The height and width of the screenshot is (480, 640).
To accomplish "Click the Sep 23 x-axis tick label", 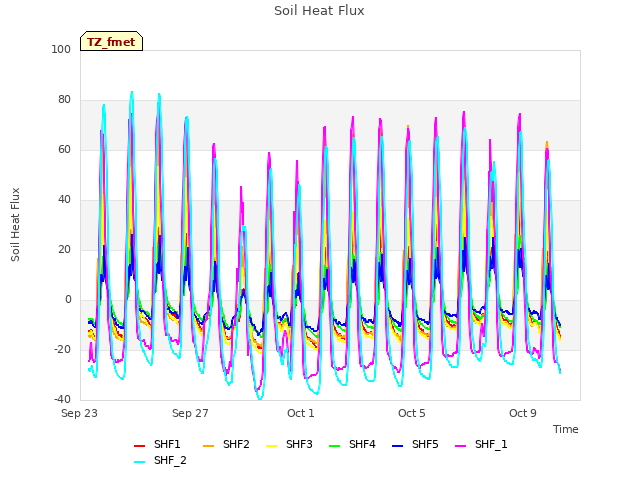I will [x=80, y=413].
